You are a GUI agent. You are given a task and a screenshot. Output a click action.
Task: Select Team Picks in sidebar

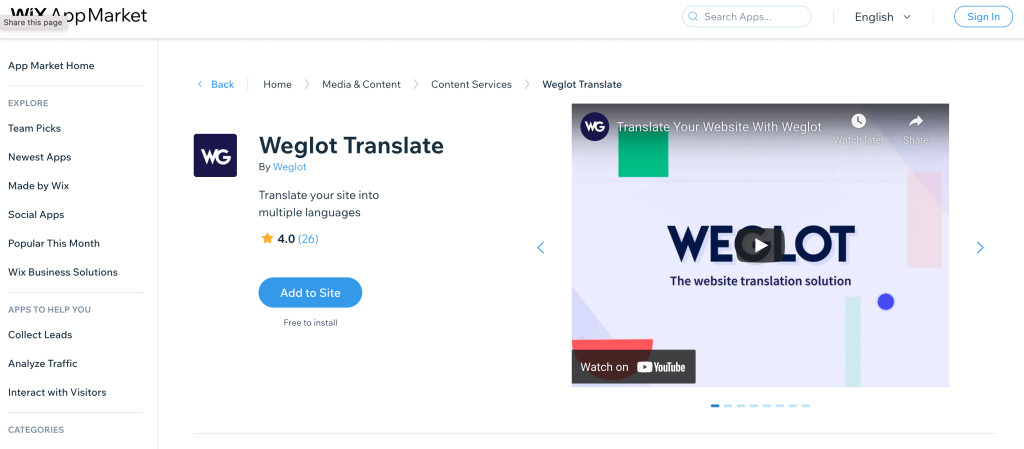[35, 128]
